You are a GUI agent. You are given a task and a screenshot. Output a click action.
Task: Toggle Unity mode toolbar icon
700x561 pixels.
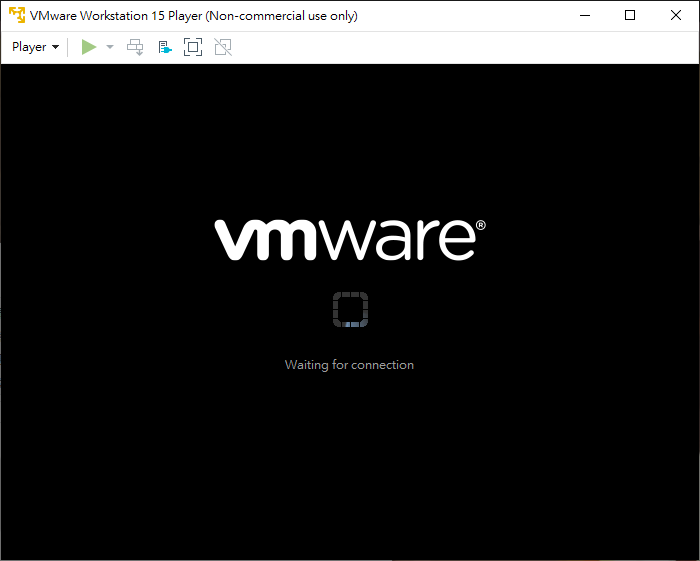223,47
